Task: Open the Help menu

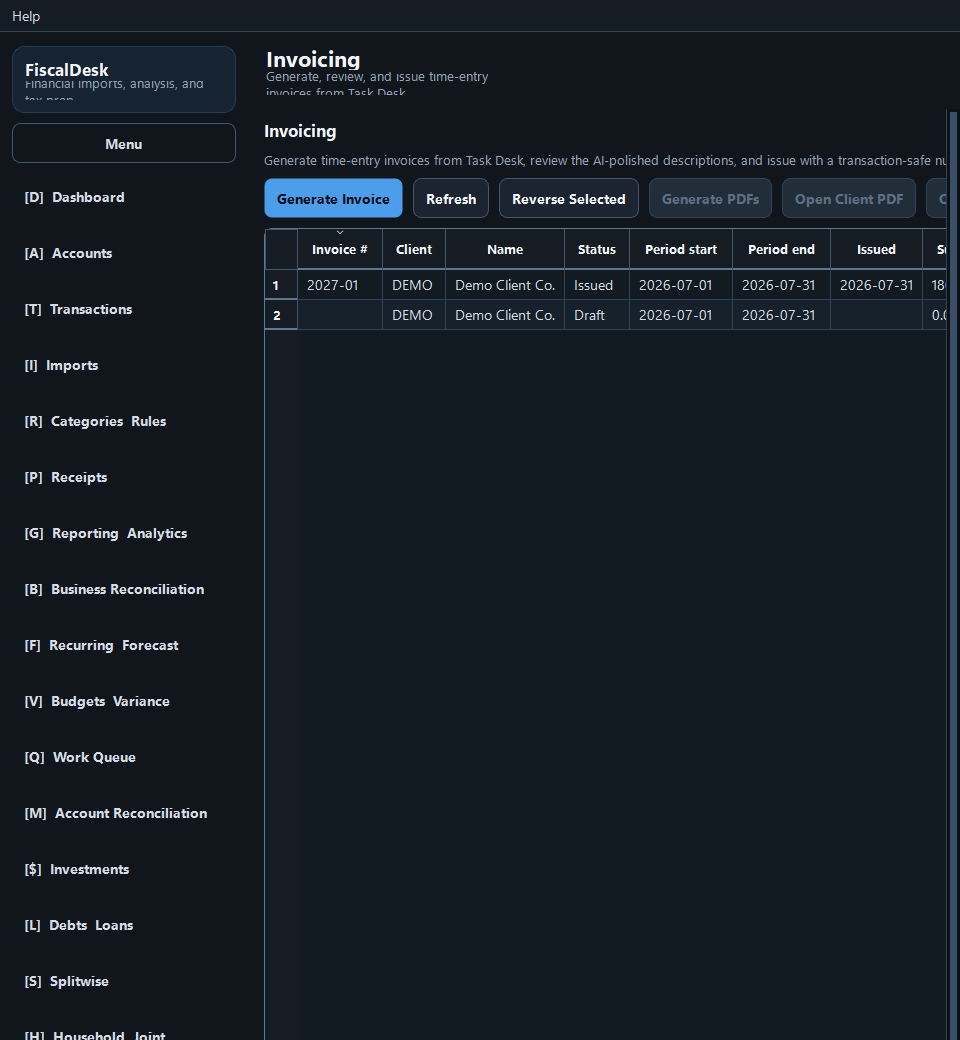Action: coord(26,16)
